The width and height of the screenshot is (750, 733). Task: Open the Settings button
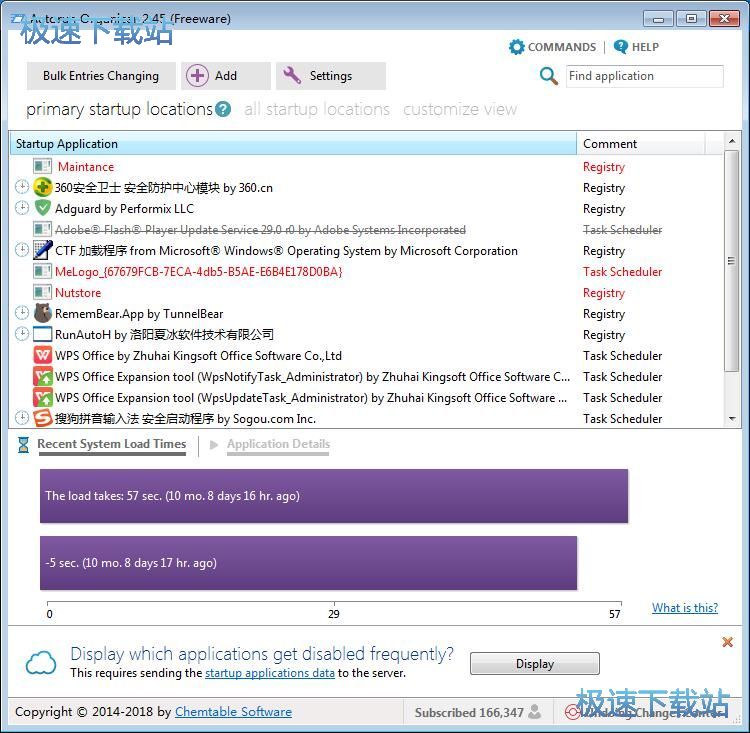(331, 76)
